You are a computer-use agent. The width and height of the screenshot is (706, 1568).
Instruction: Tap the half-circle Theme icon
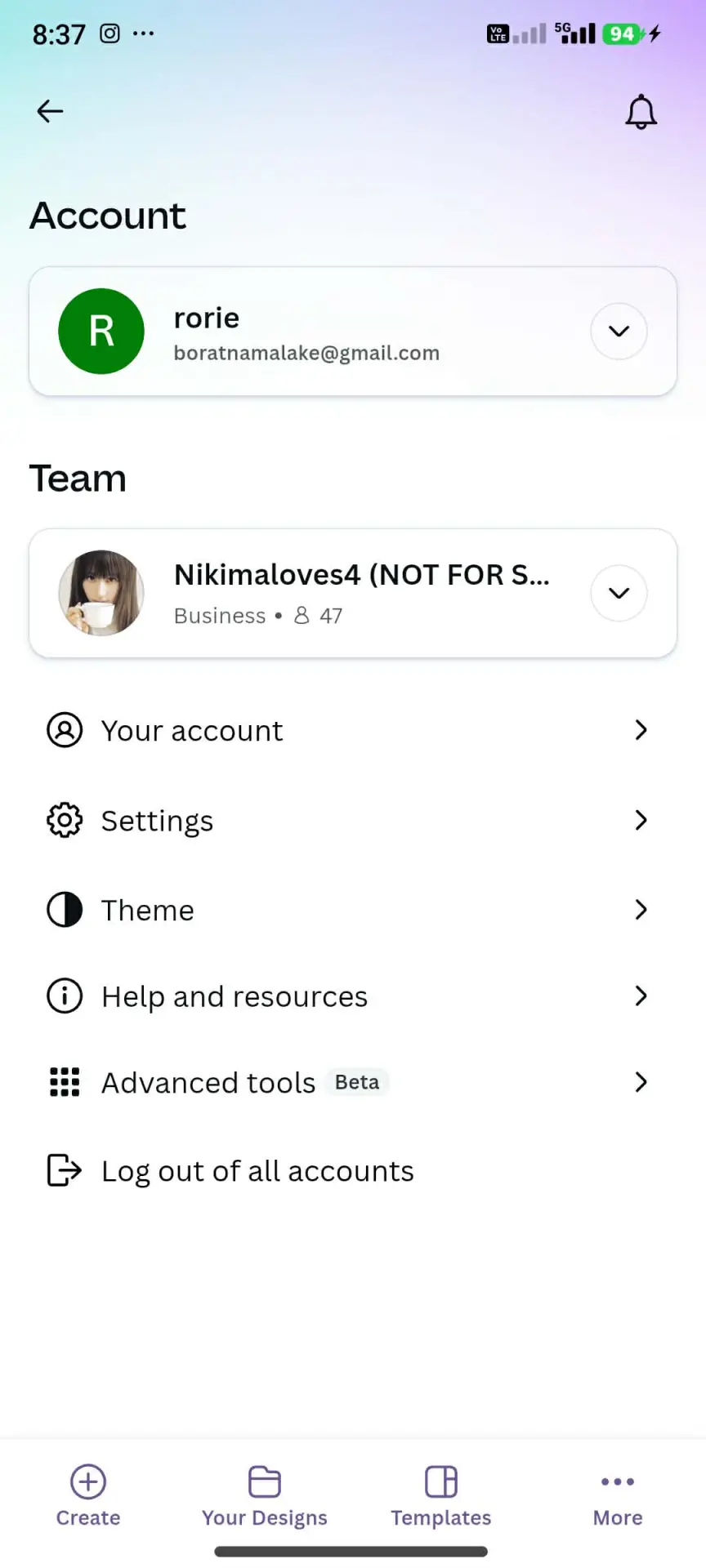click(x=65, y=910)
